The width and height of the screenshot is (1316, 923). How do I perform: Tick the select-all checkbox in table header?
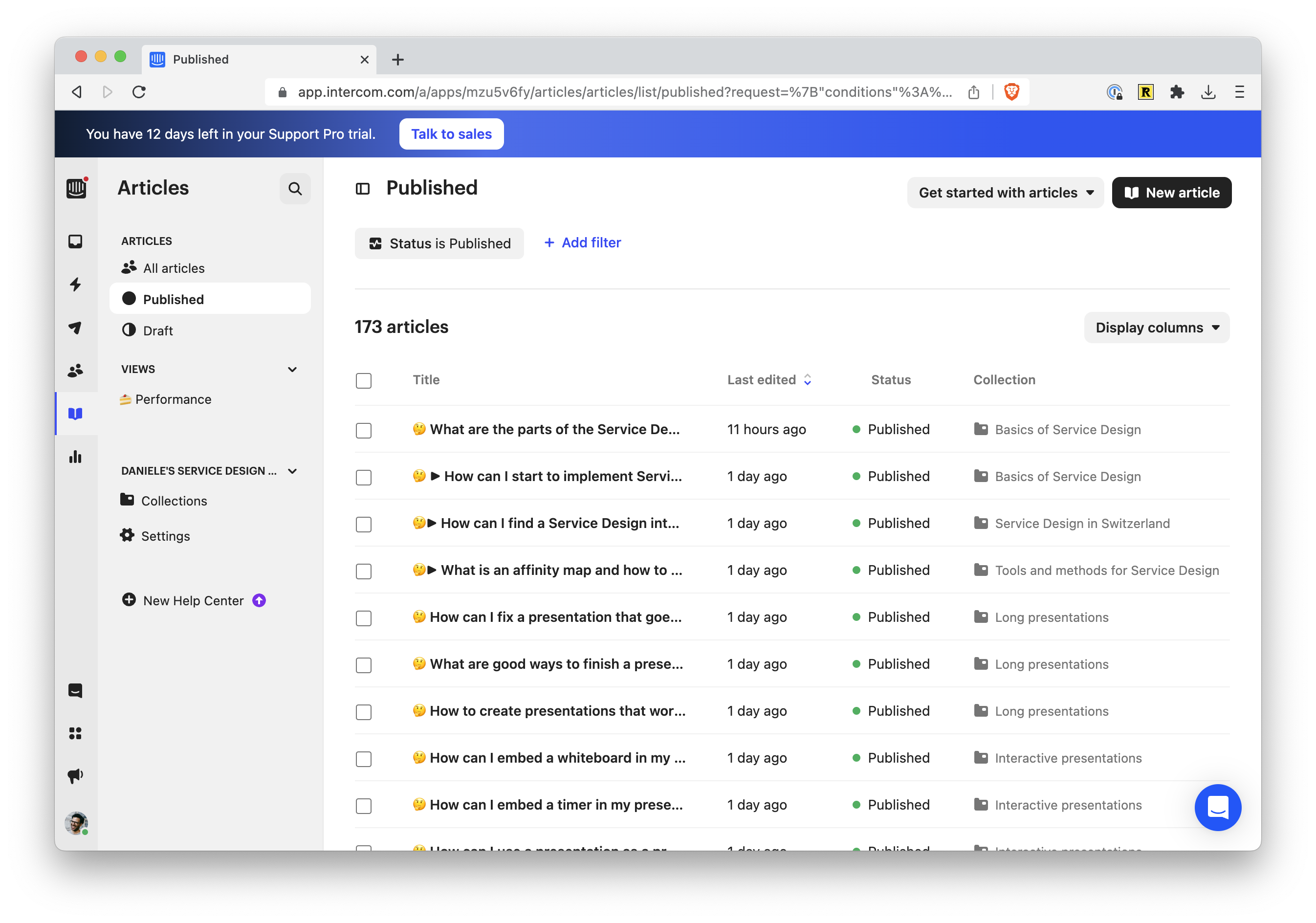[x=363, y=381]
